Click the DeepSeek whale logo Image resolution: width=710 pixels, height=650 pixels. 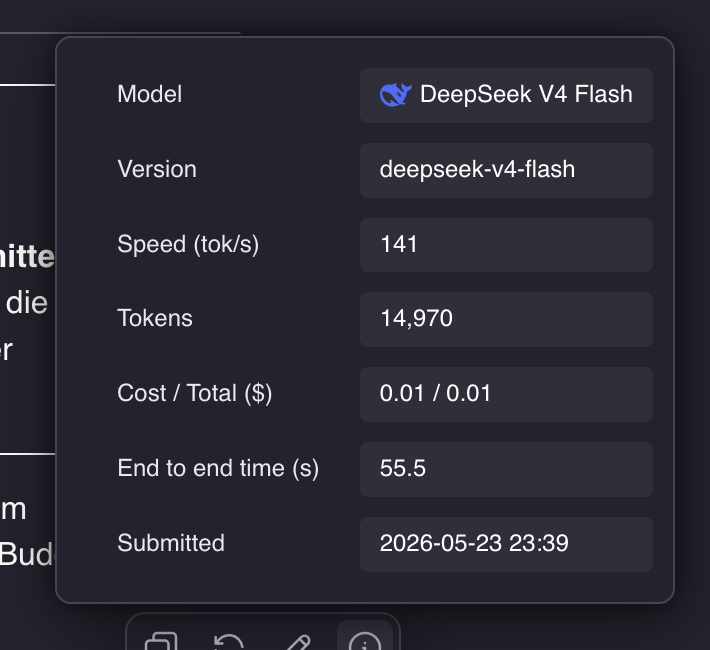[395, 95]
